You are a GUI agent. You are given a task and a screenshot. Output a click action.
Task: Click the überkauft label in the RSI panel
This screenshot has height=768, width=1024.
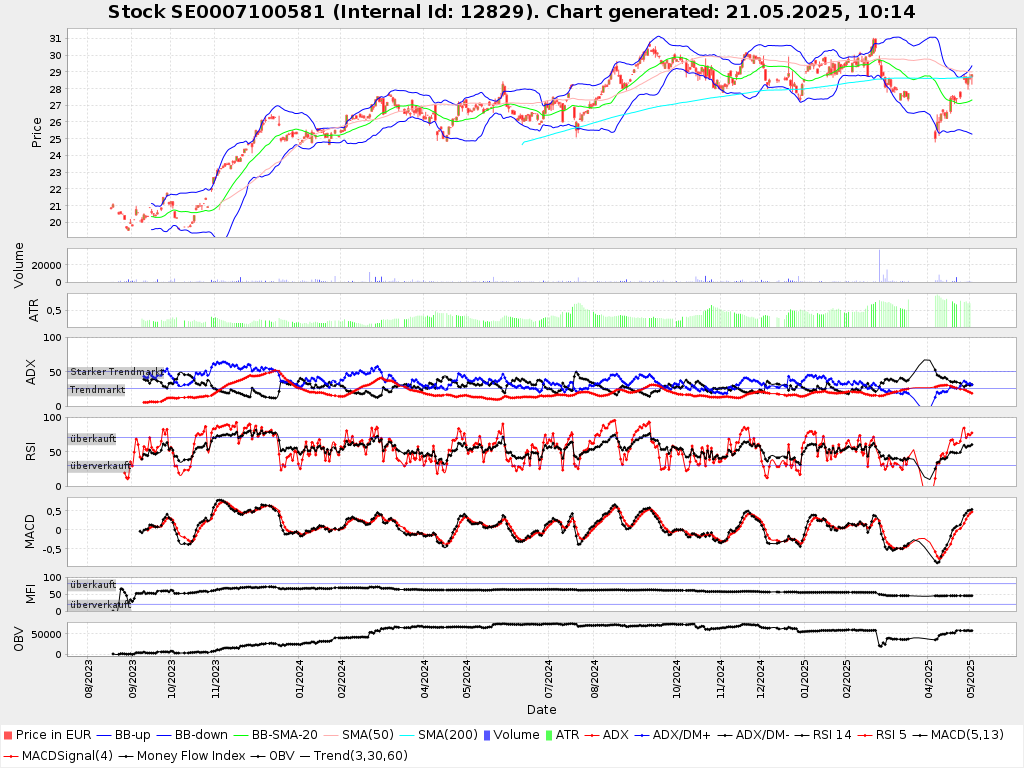(x=93, y=439)
